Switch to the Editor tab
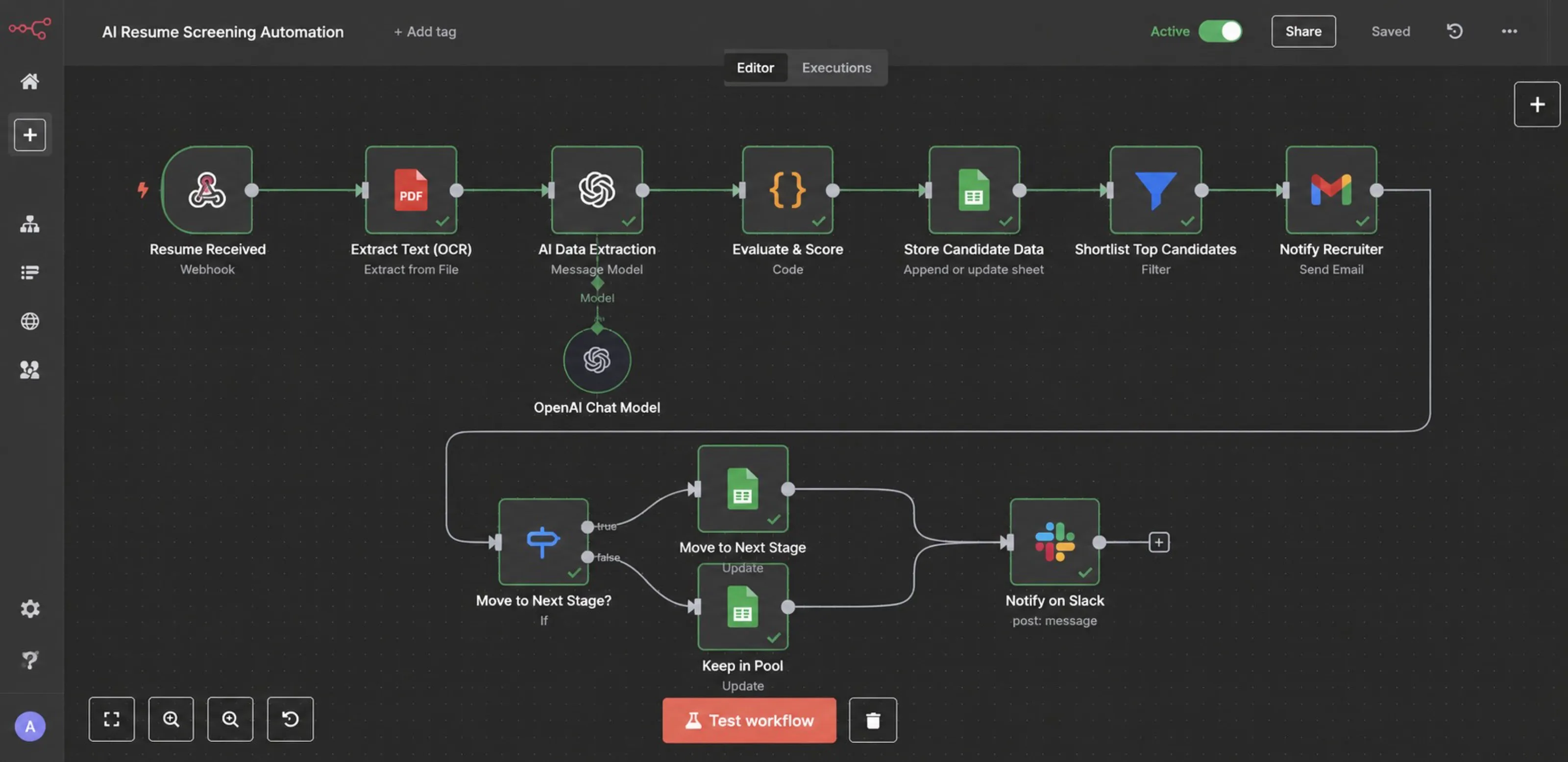Viewport: 1568px width, 762px height. coord(755,68)
